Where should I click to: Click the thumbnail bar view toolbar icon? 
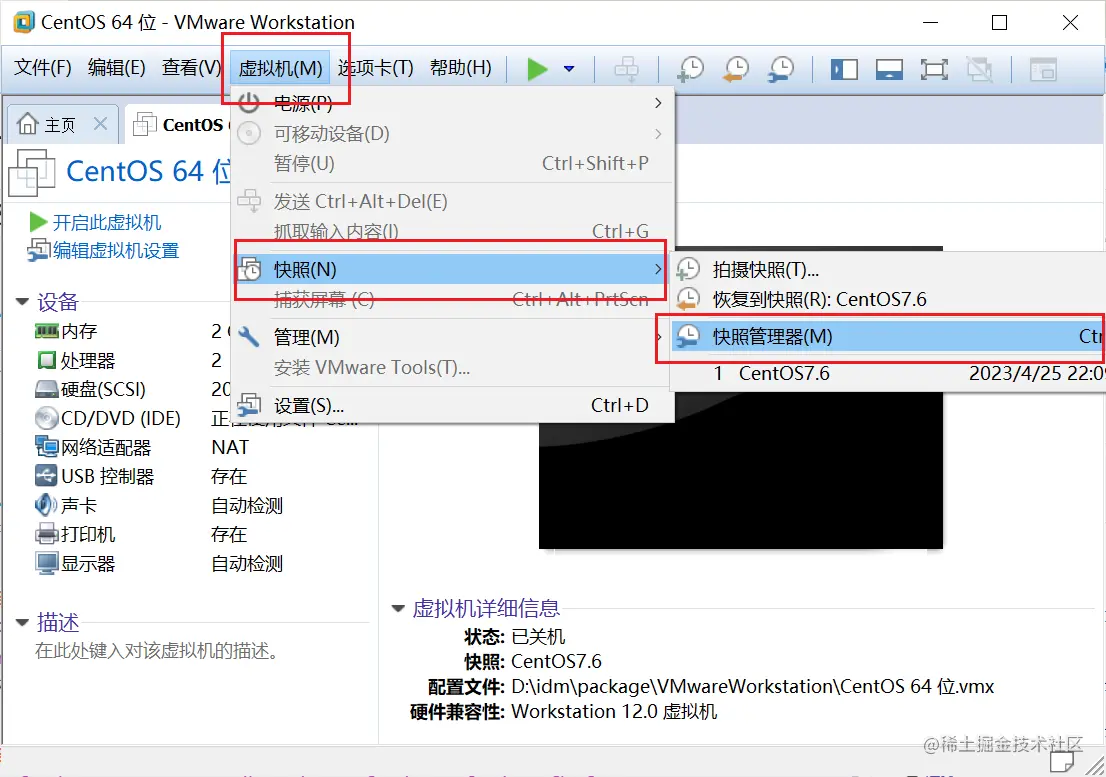[x=889, y=70]
